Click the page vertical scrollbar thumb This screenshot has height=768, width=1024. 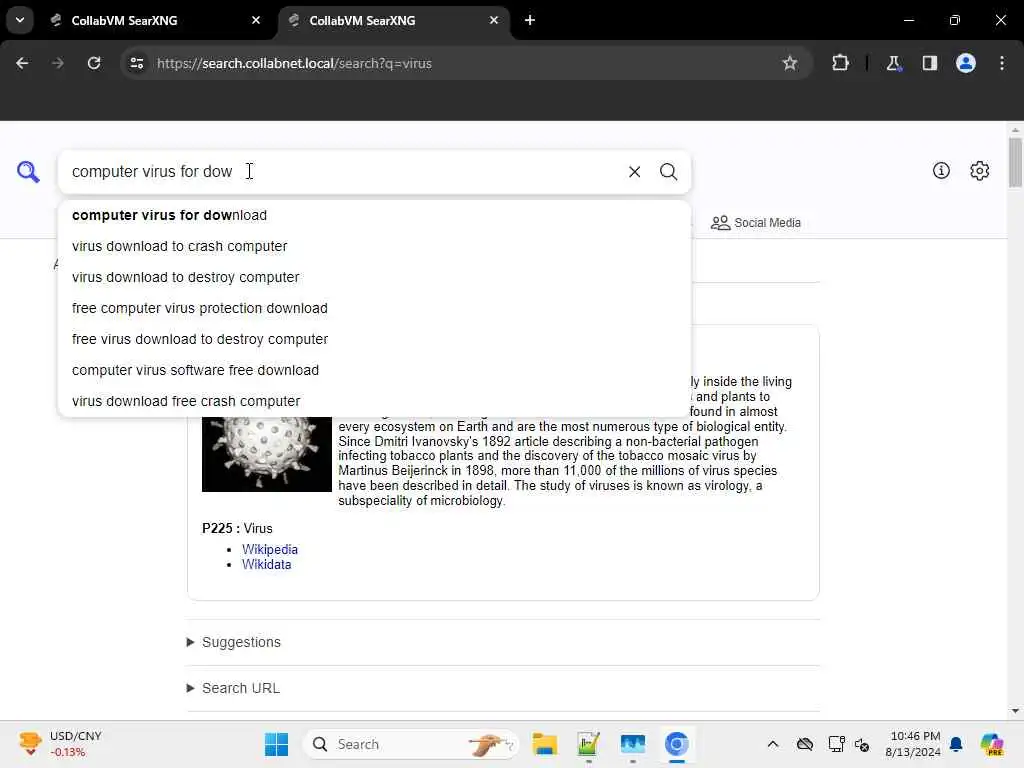1015,163
